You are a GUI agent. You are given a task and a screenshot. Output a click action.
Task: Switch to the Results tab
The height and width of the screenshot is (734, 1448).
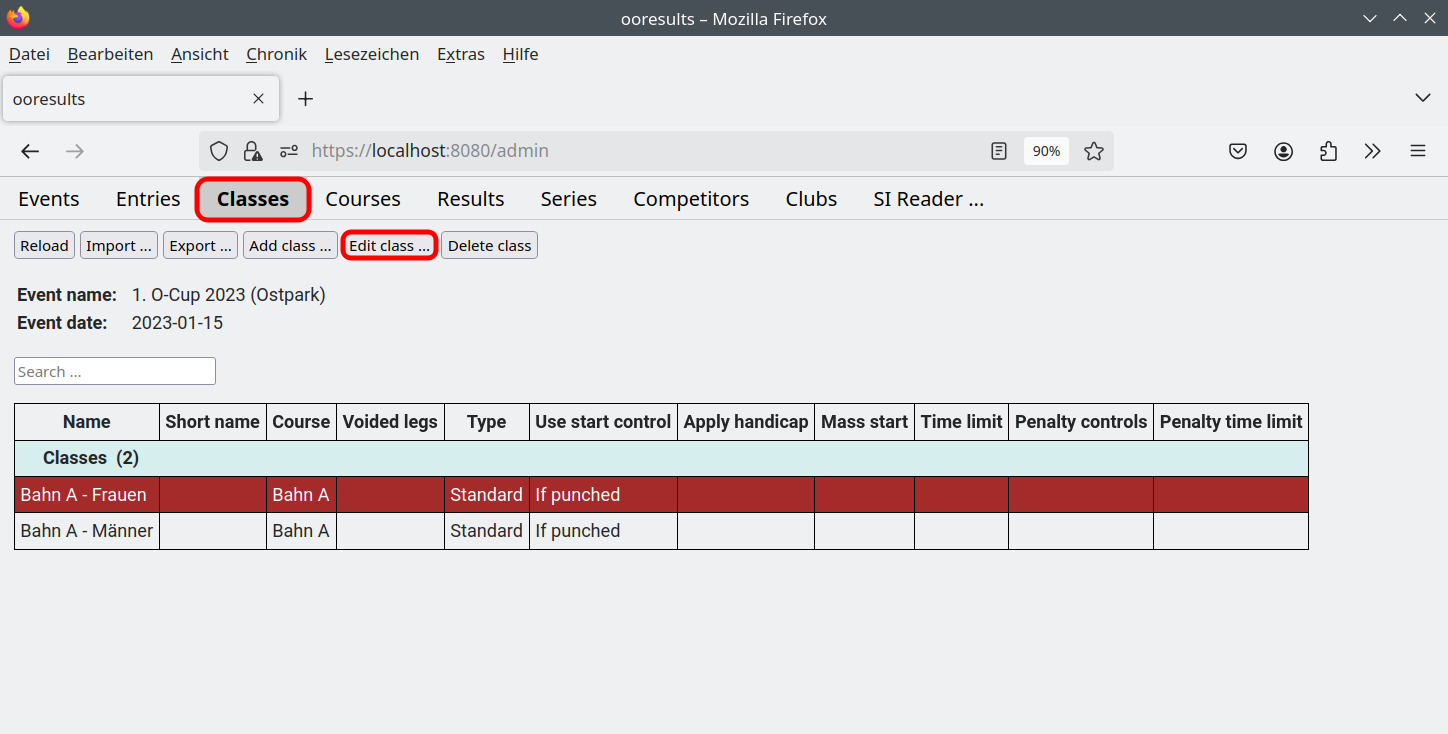point(471,199)
